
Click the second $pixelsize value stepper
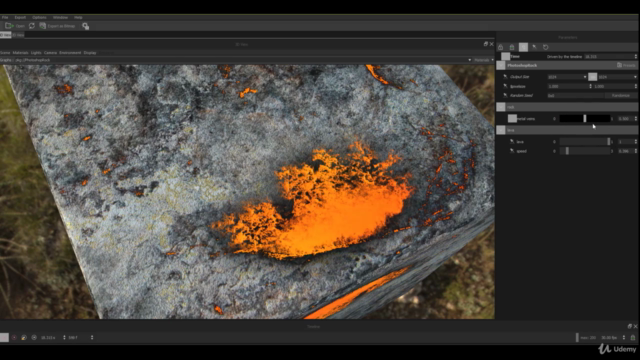[636, 86]
